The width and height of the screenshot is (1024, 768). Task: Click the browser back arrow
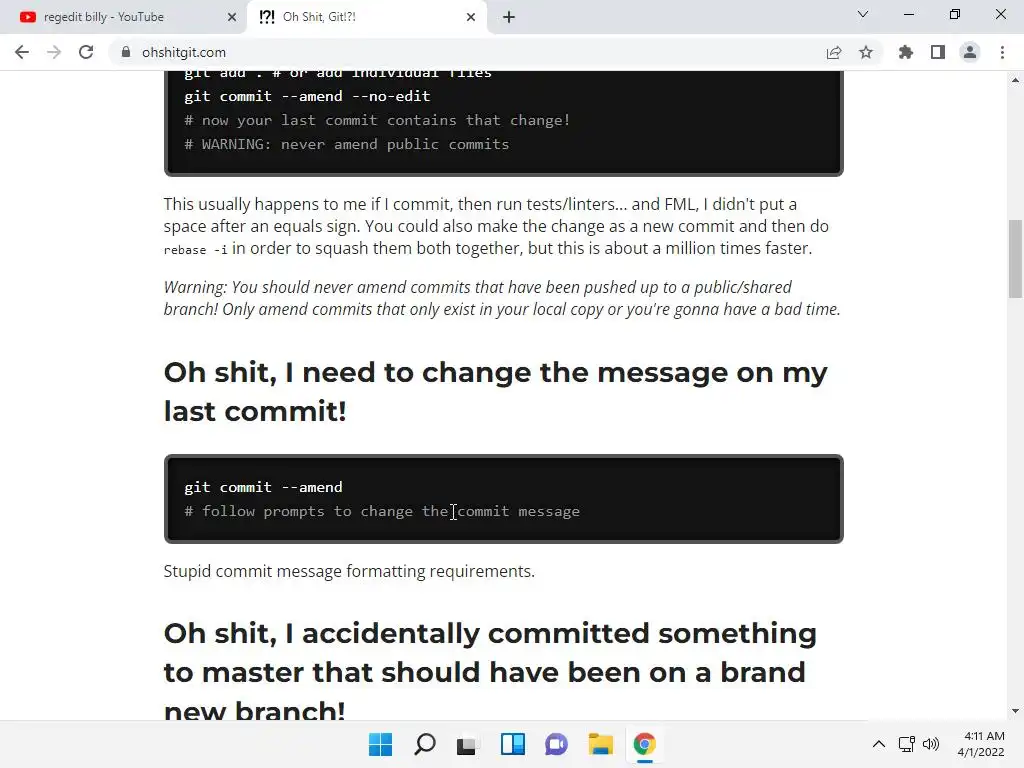pyautogui.click(x=22, y=52)
